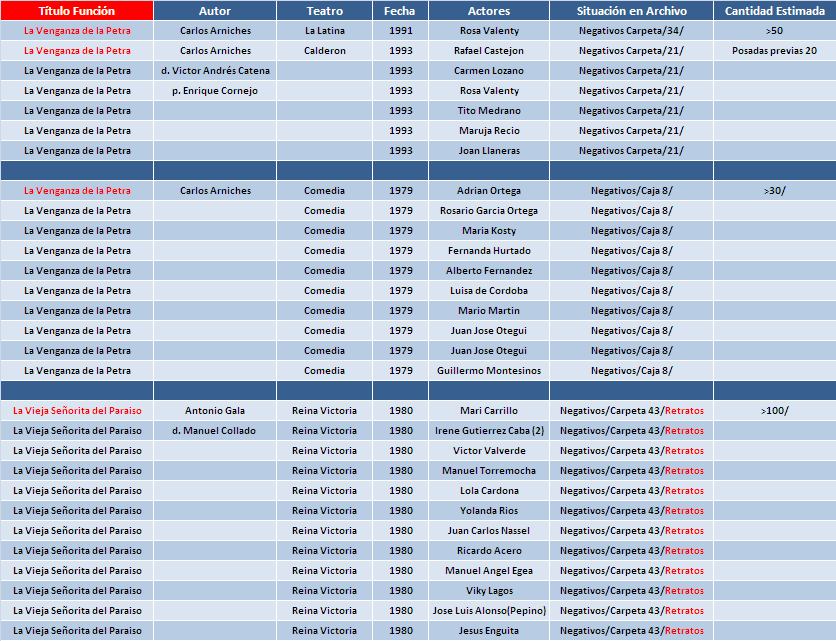Click the 'Situación en Archivo' header

point(631,11)
